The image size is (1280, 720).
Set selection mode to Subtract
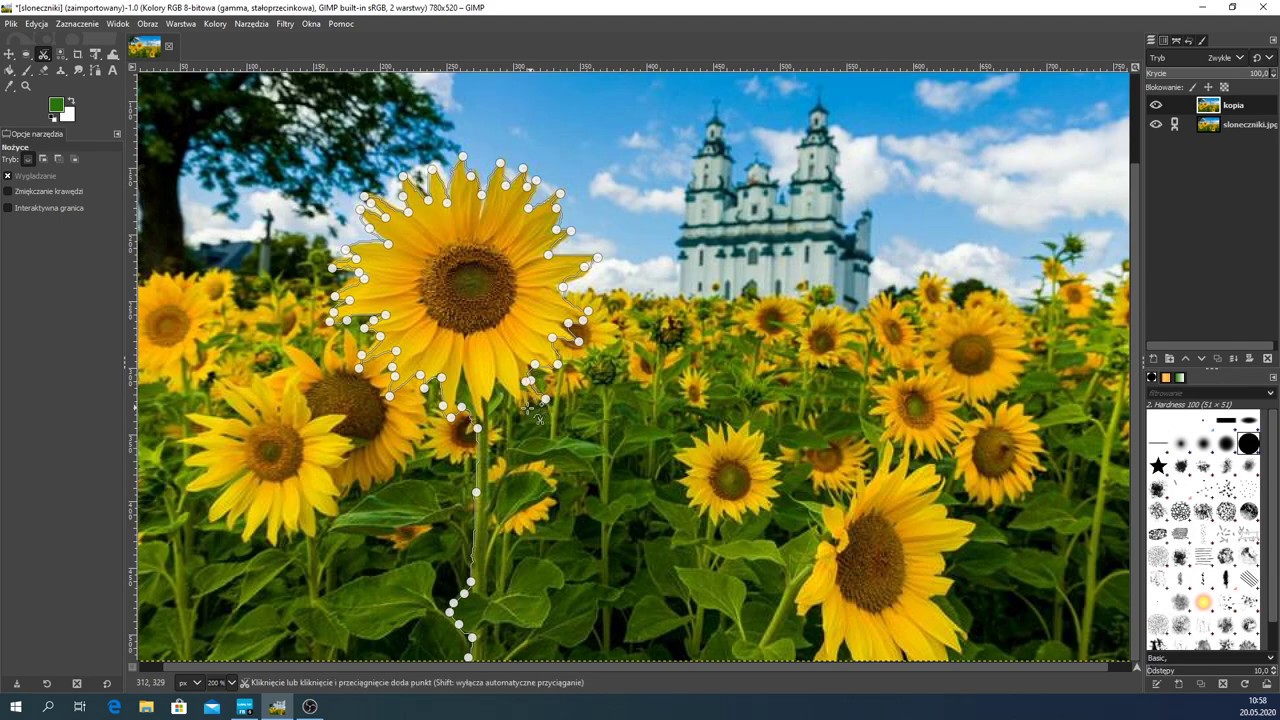point(58,159)
